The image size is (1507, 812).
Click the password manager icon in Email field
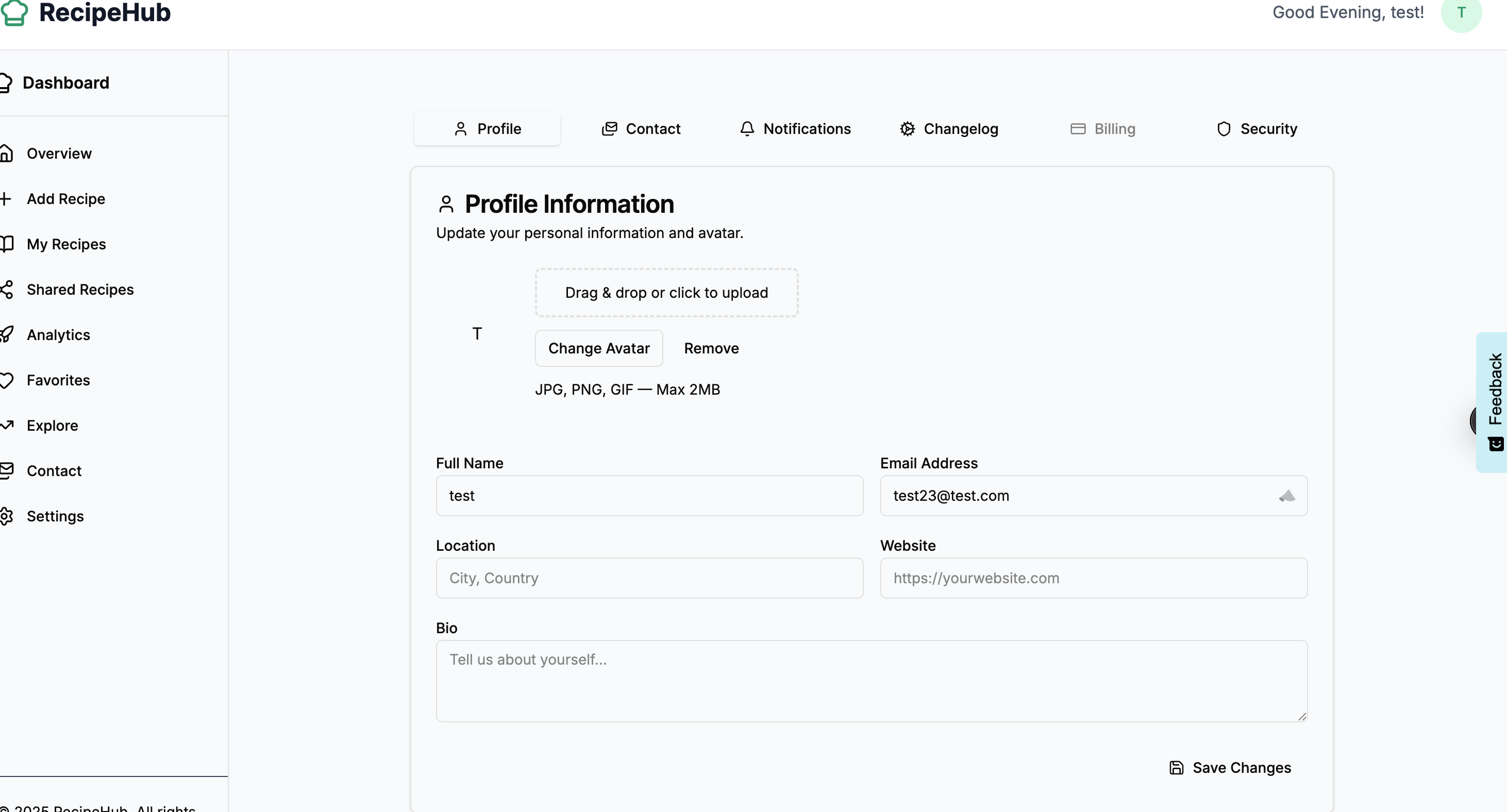(x=1286, y=496)
